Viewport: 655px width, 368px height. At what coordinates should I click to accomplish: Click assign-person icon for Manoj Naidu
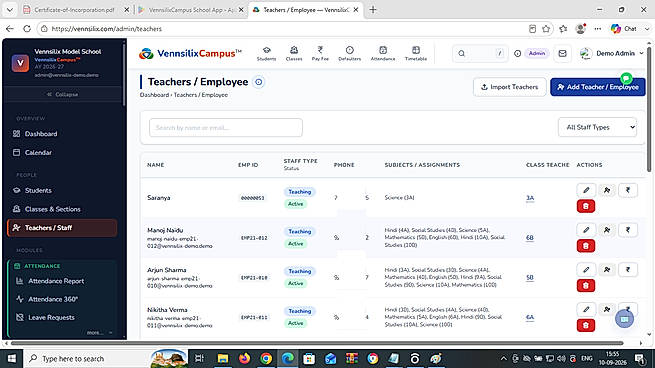(607, 230)
